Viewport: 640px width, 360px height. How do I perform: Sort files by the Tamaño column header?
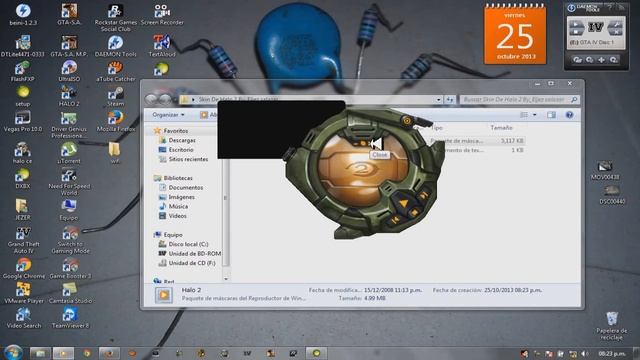click(x=501, y=128)
